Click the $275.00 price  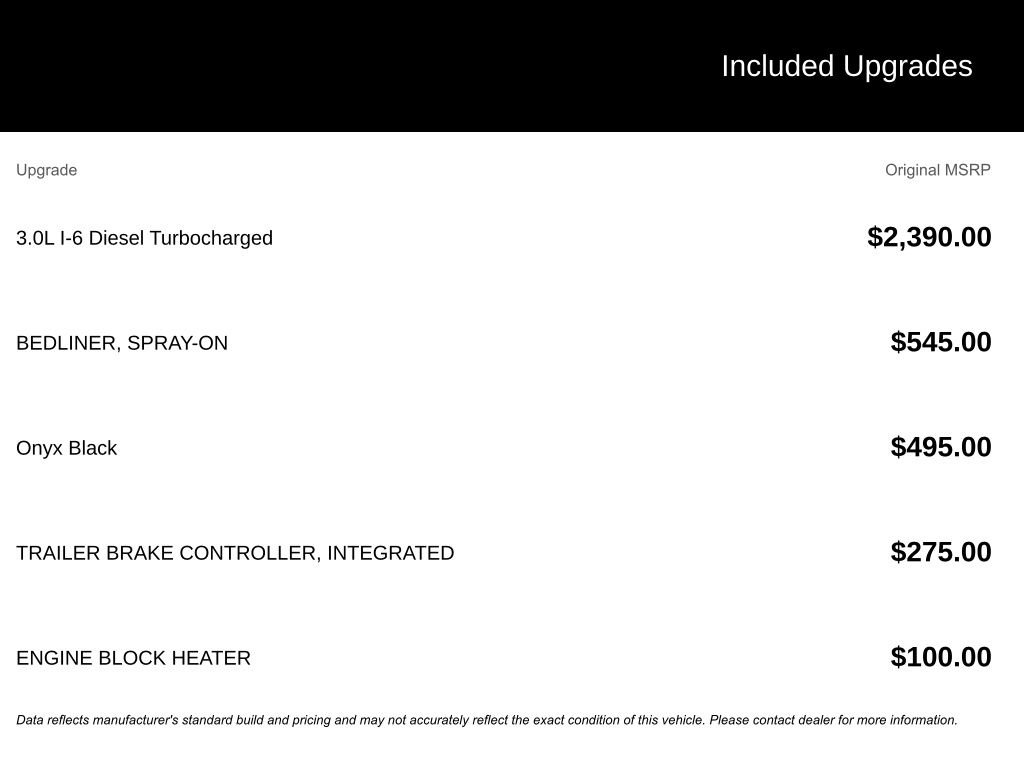[941, 552]
